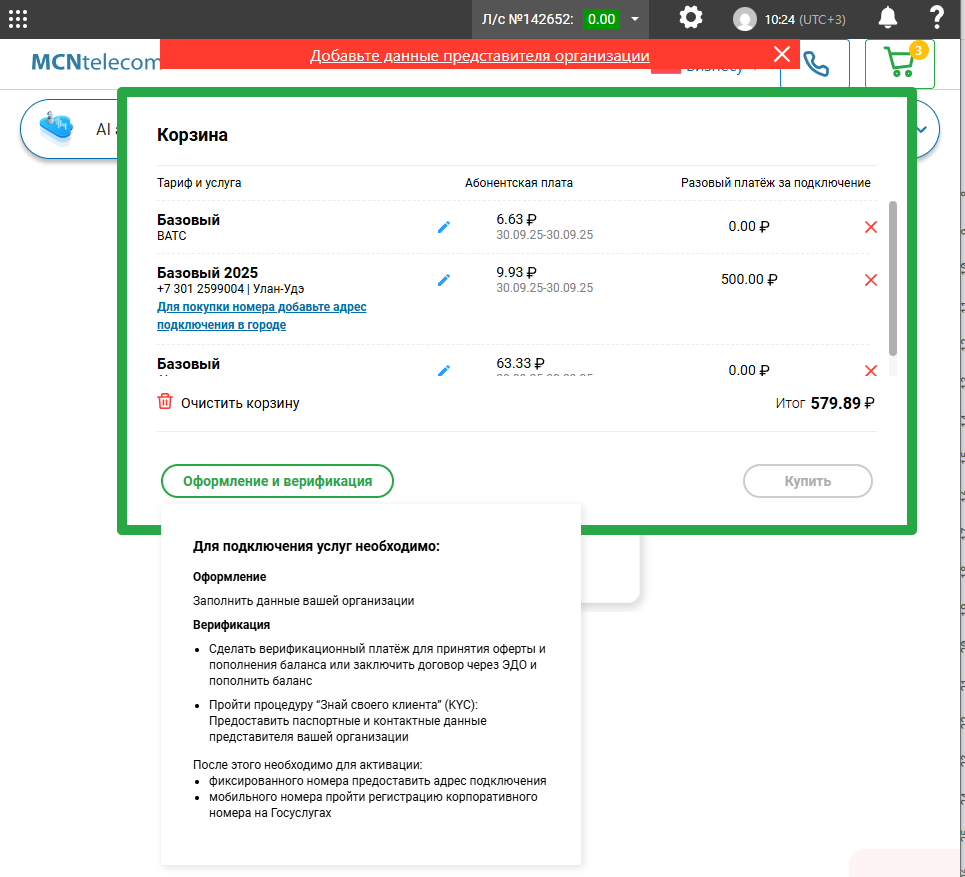Image resolution: width=965 pixels, height=877 pixels.
Task: Edit the Базовый 2025 tariff
Action: click(444, 280)
